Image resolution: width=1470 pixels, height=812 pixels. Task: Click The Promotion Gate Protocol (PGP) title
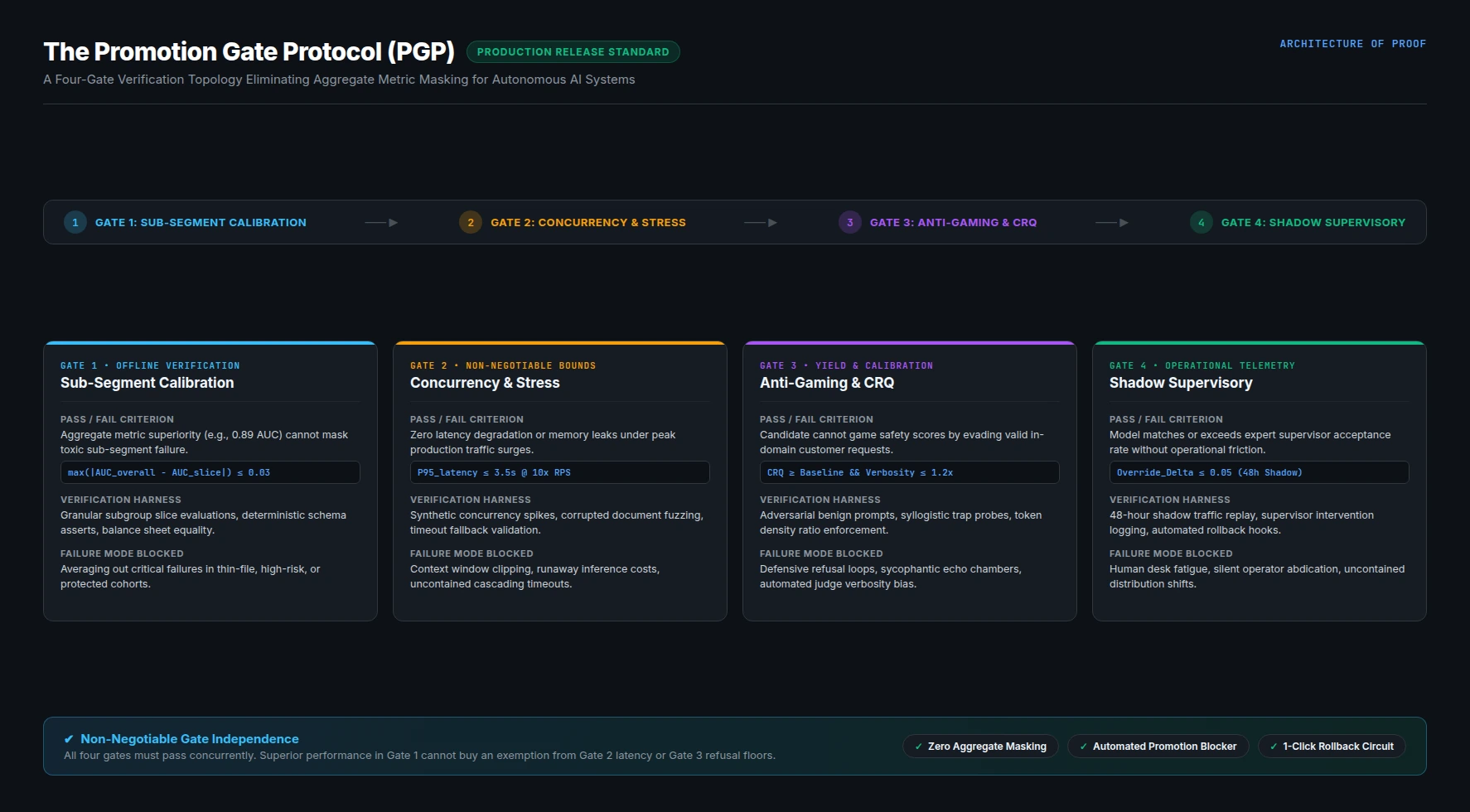[x=249, y=51]
